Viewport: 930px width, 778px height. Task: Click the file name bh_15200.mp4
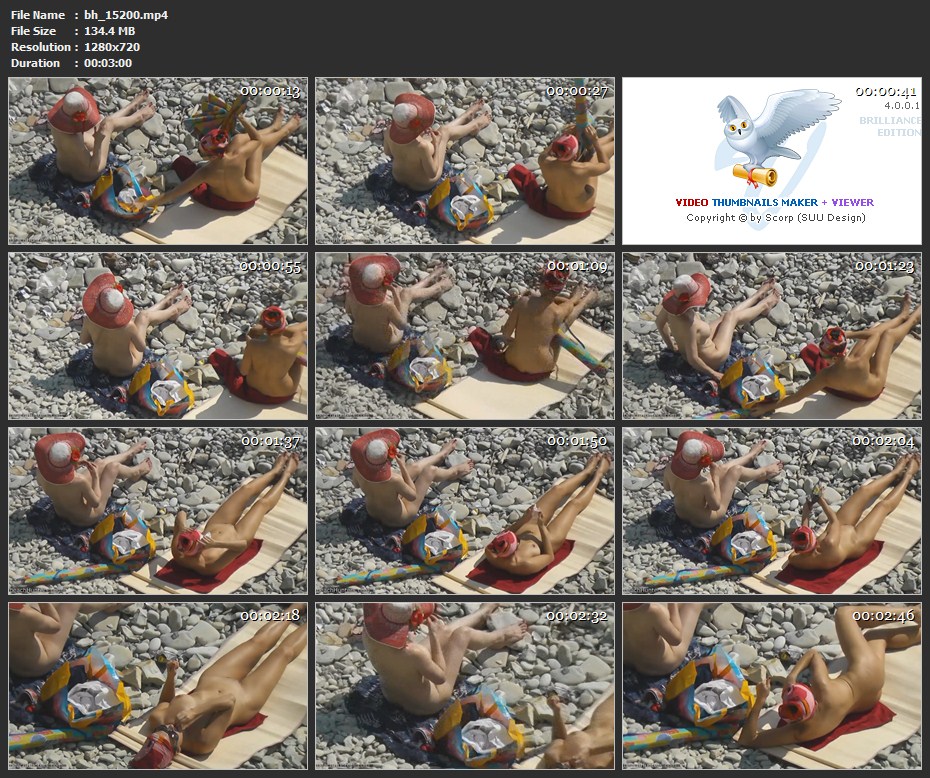tap(126, 15)
